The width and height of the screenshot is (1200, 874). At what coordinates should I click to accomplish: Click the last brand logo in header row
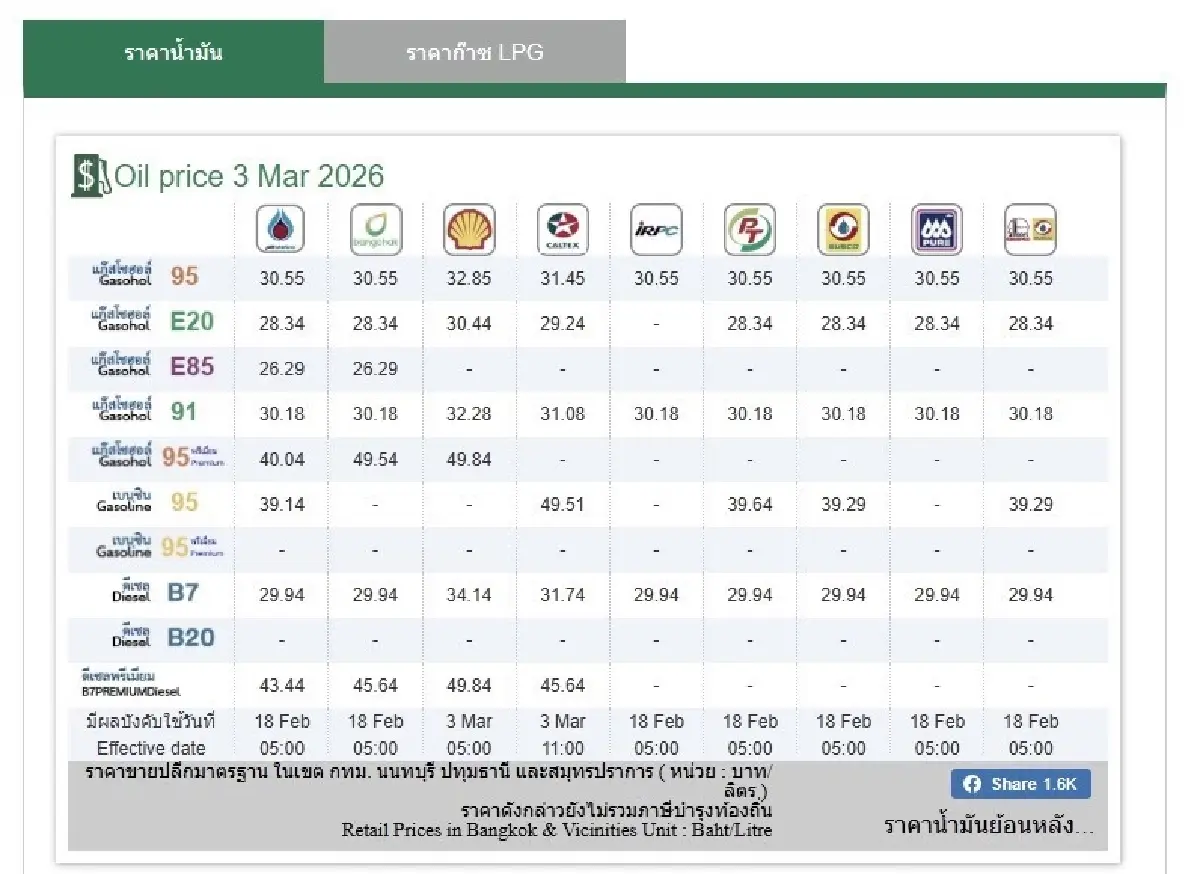click(1030, 230)
